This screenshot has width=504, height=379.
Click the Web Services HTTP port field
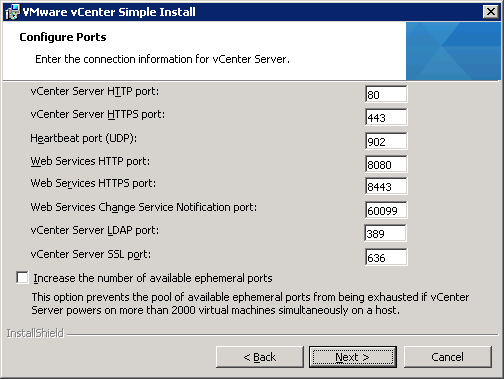[386, 164]
